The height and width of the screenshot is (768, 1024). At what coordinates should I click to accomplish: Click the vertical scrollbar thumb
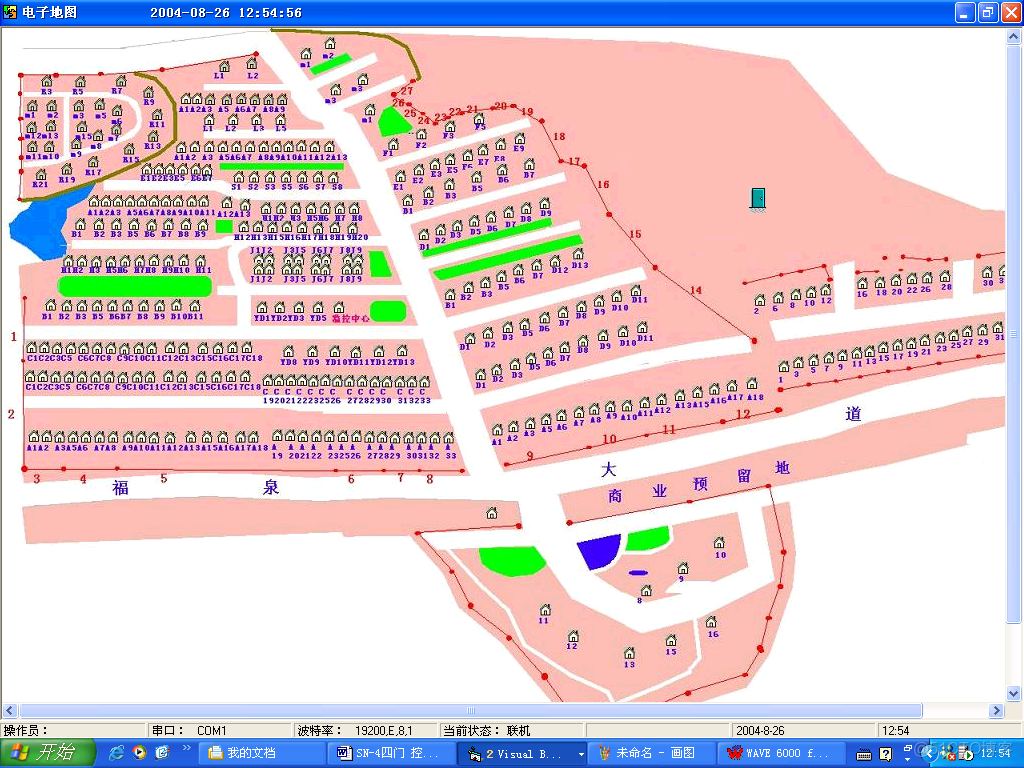pos(1014,334)
